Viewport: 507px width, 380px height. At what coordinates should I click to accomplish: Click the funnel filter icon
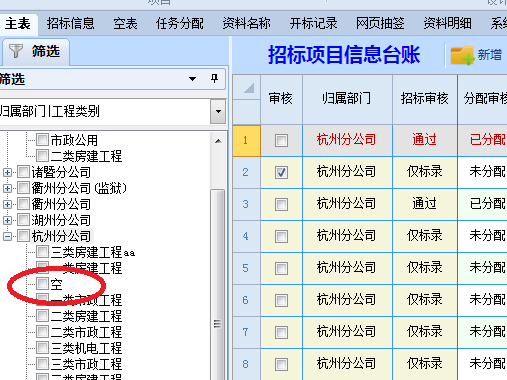15,51
